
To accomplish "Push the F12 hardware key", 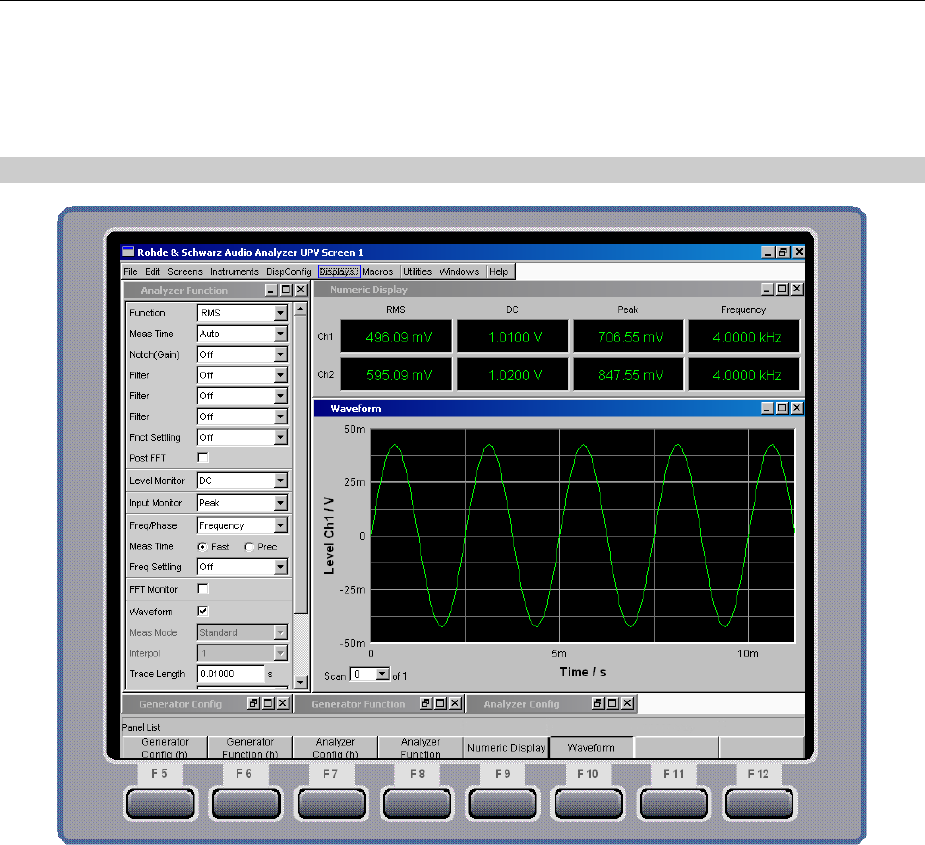I will 759,804.
